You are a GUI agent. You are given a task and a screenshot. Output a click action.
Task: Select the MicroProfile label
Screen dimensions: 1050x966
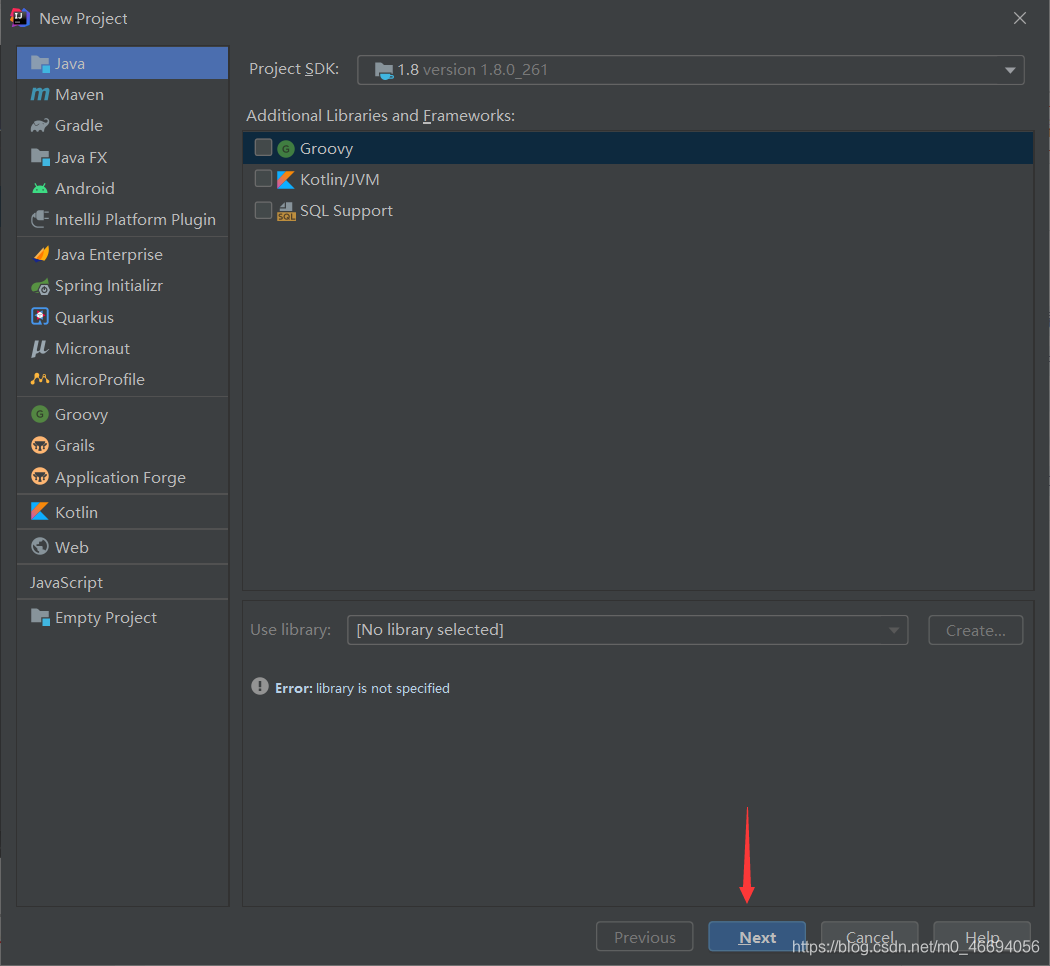coord(100,380)
